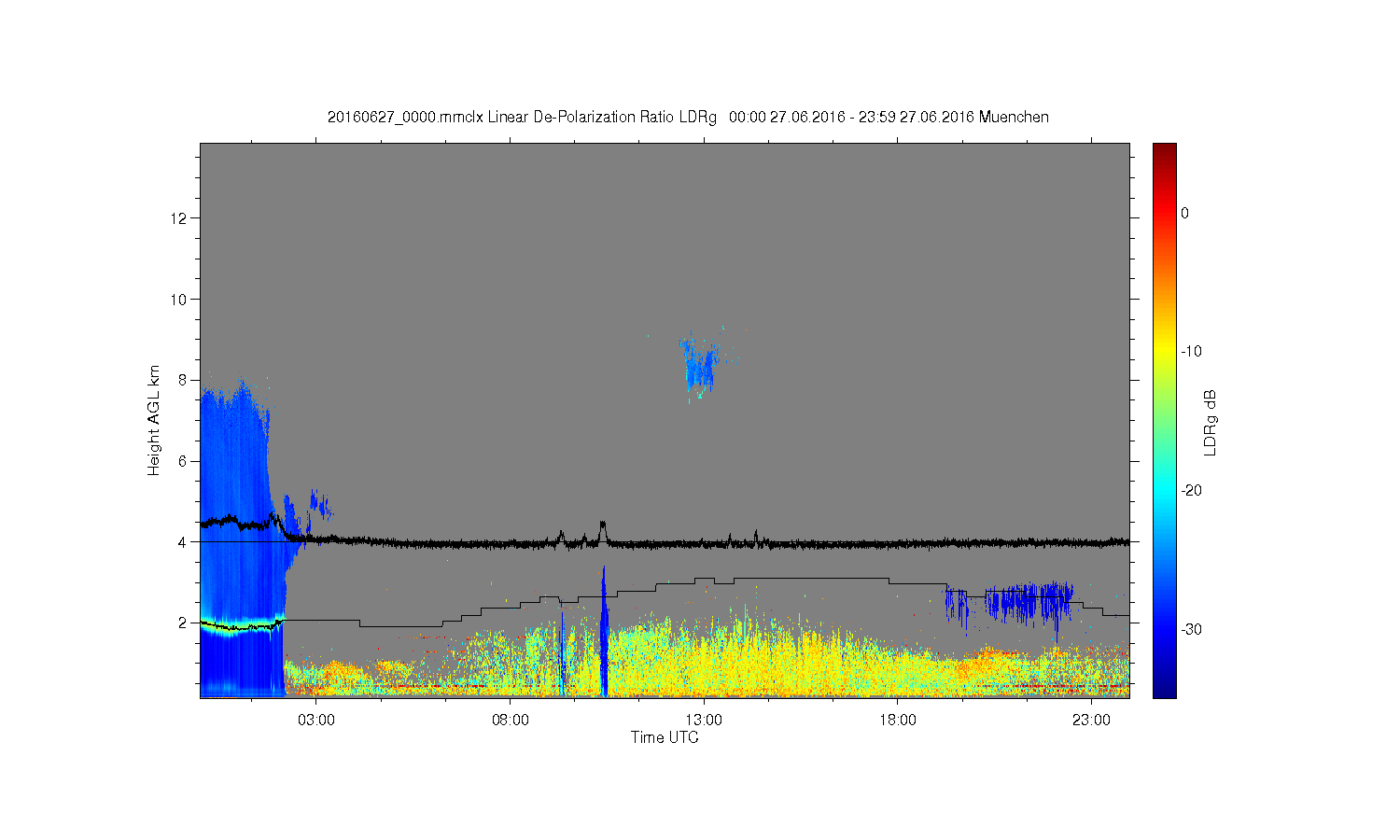Click the light-blue cloud patch near 8 km
This screenshot has width=1400, height=840.
point(699,364)
